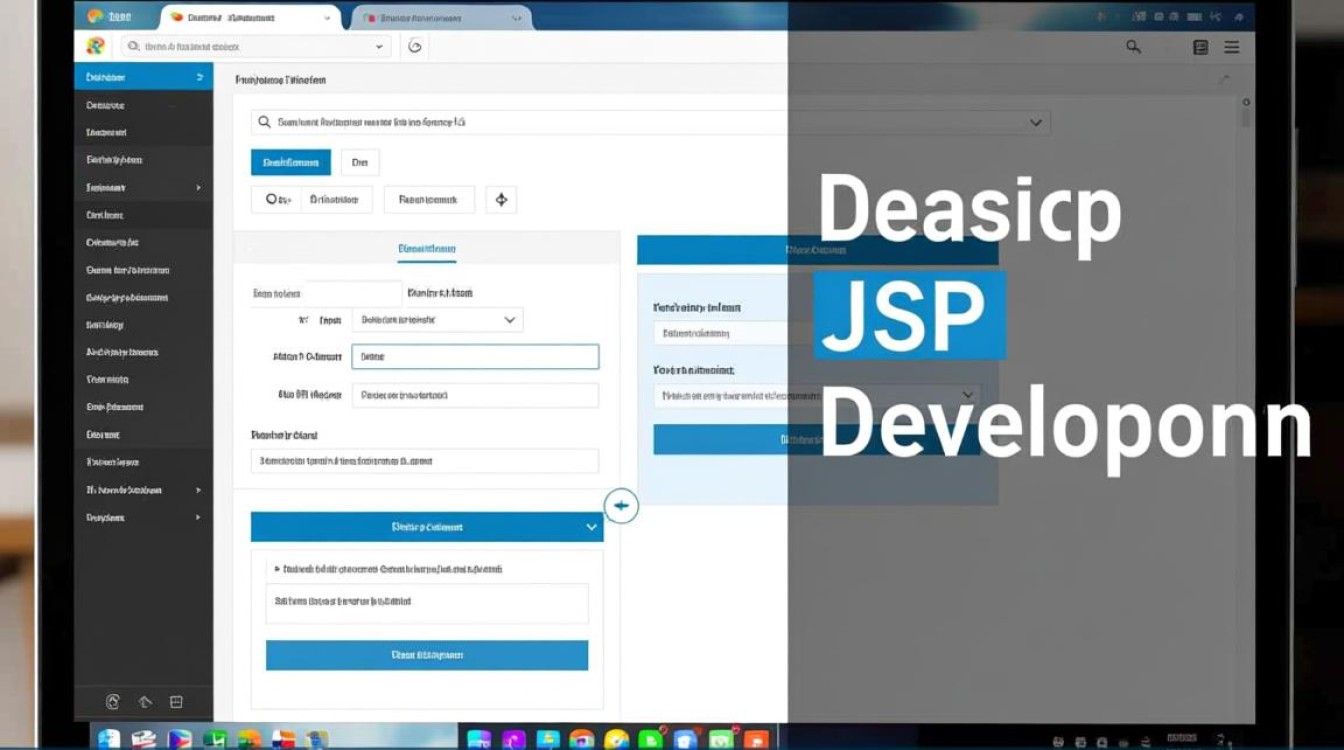
Task: Click the circular left-arrow button between the two panels
Action: (x=621, y=506)
